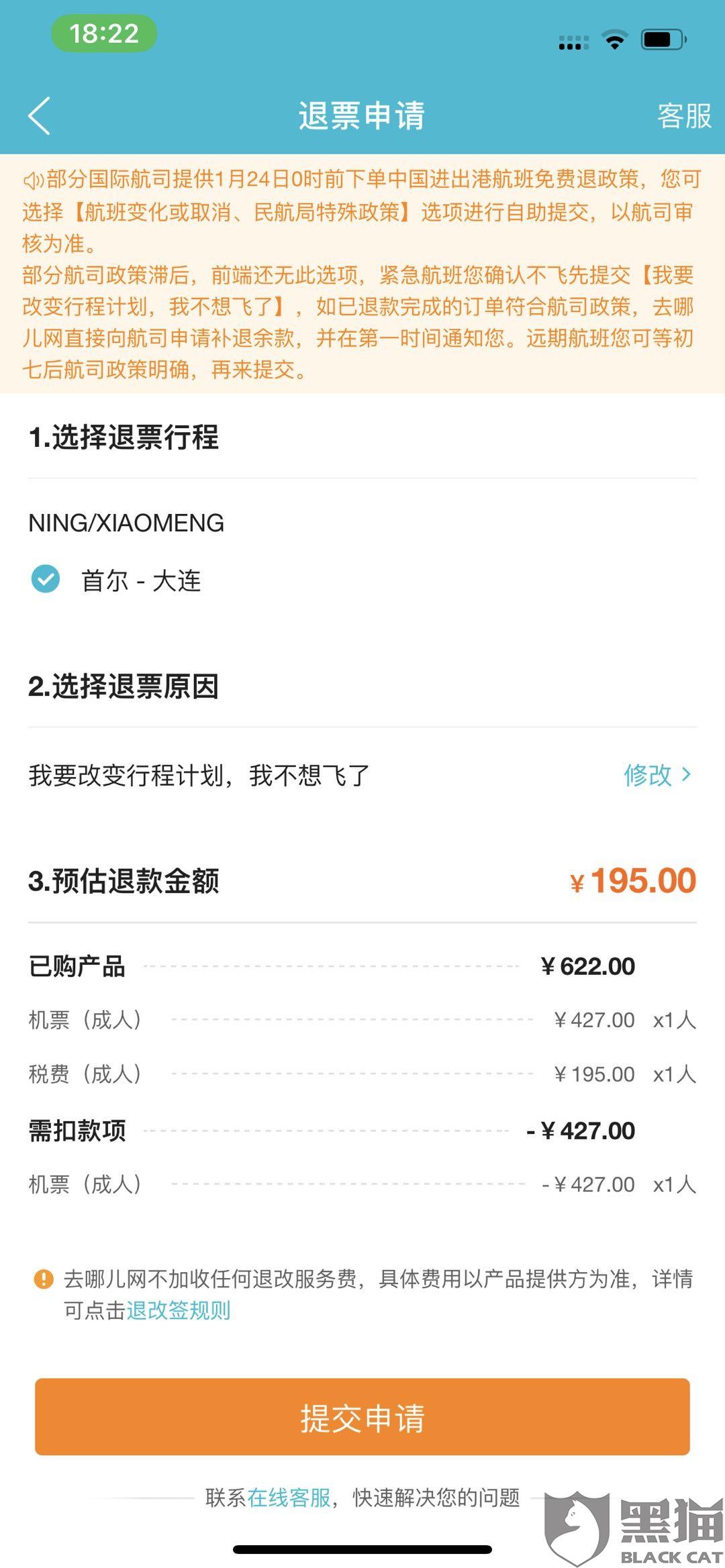Screen dimensions: 725x1568
Task: Tap the Wi-Fi status icon
Action: [614, 40]
